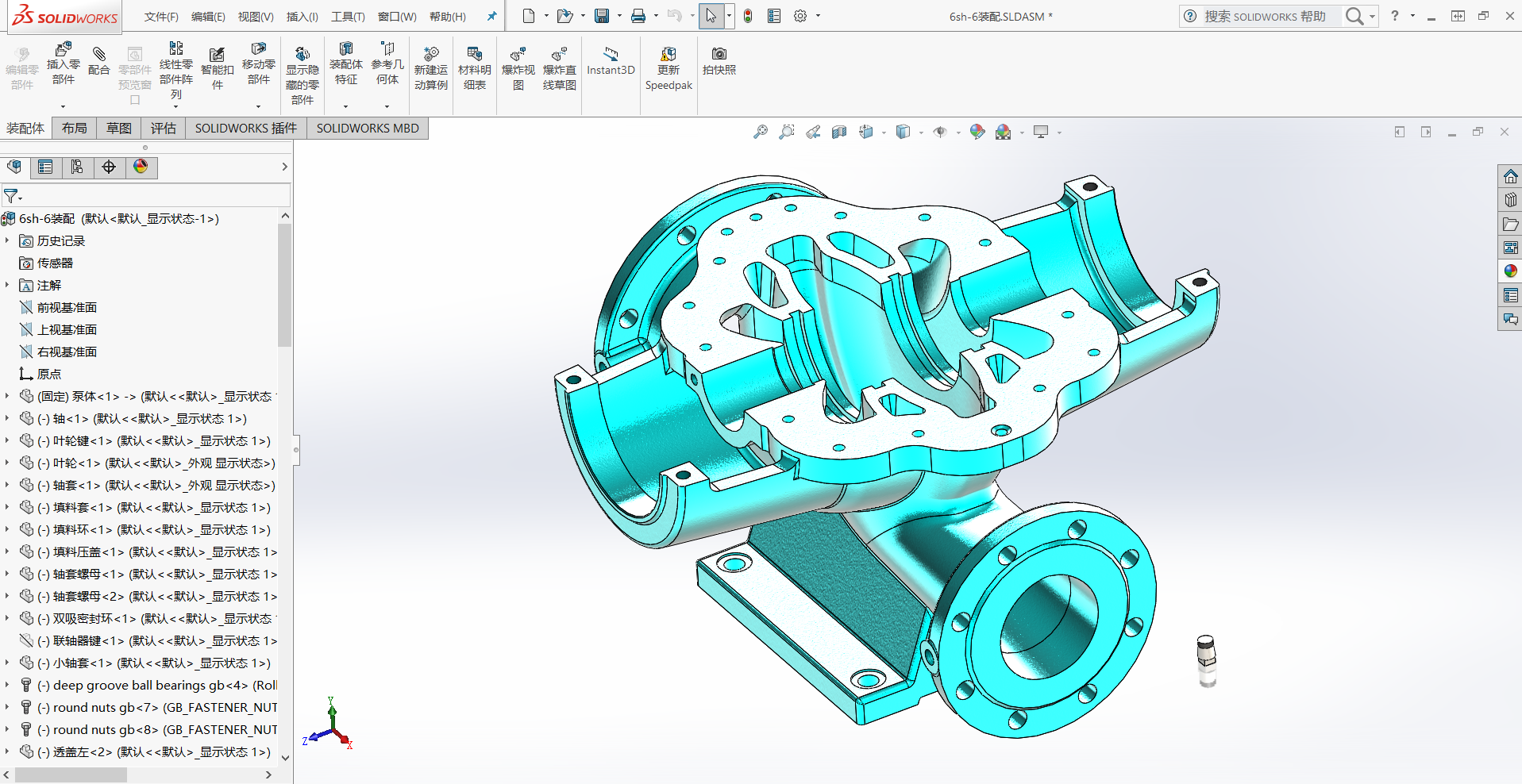Click Show Hidden Components (显示隐藏的零部件)
This screenshot has width=1522, height=784.
point(302,75)
